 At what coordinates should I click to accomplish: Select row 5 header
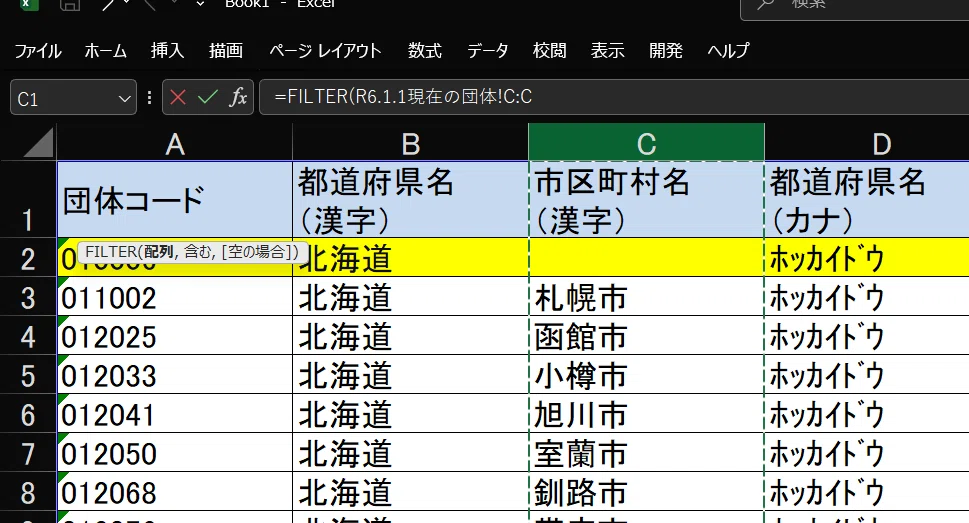[x=28, y=374]
